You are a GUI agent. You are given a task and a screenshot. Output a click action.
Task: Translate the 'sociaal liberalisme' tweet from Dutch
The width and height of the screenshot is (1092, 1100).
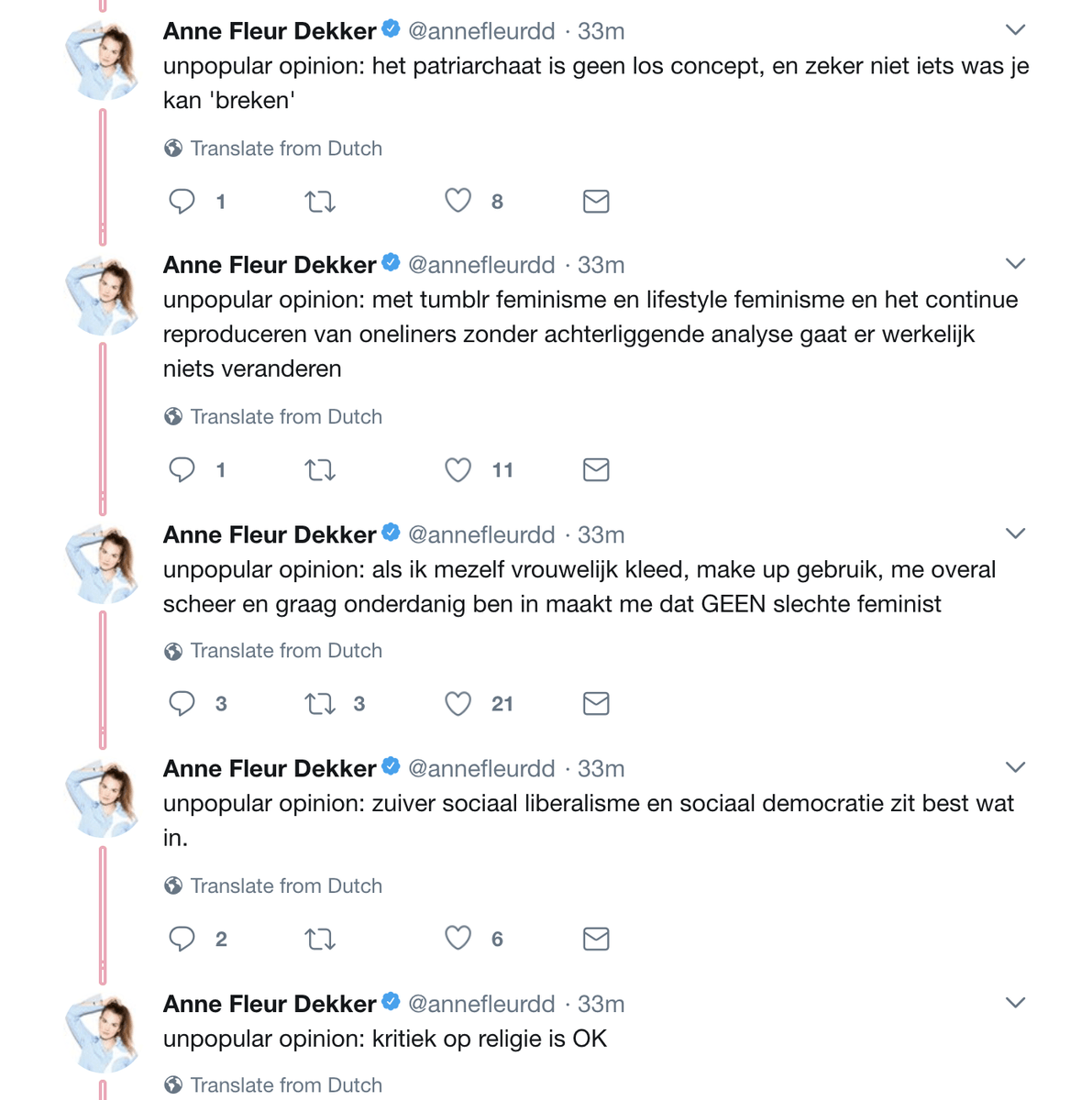[x=285, y=885]
